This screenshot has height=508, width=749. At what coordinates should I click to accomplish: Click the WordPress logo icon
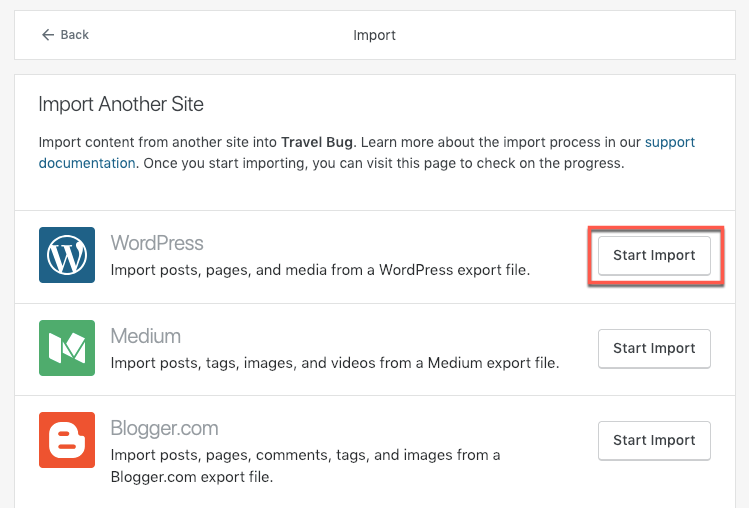coord(67,255)
